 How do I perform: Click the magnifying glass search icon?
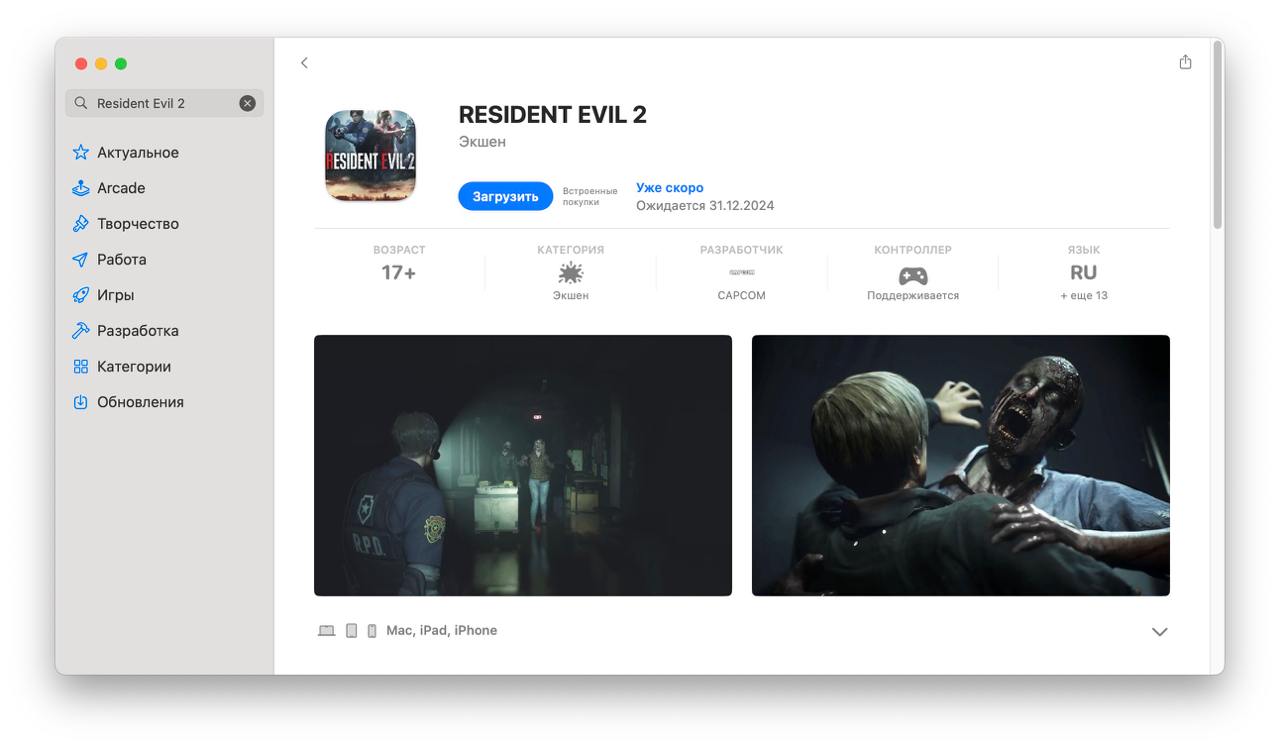[81, 103]
